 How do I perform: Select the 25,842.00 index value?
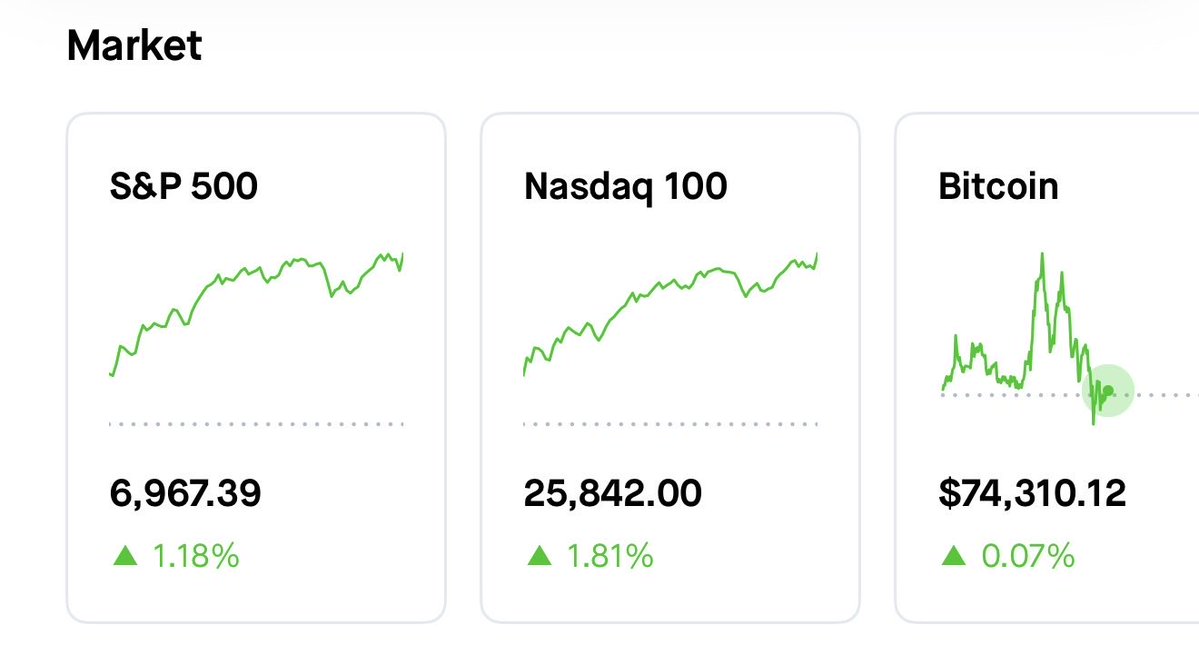click(x=612, y=493)
